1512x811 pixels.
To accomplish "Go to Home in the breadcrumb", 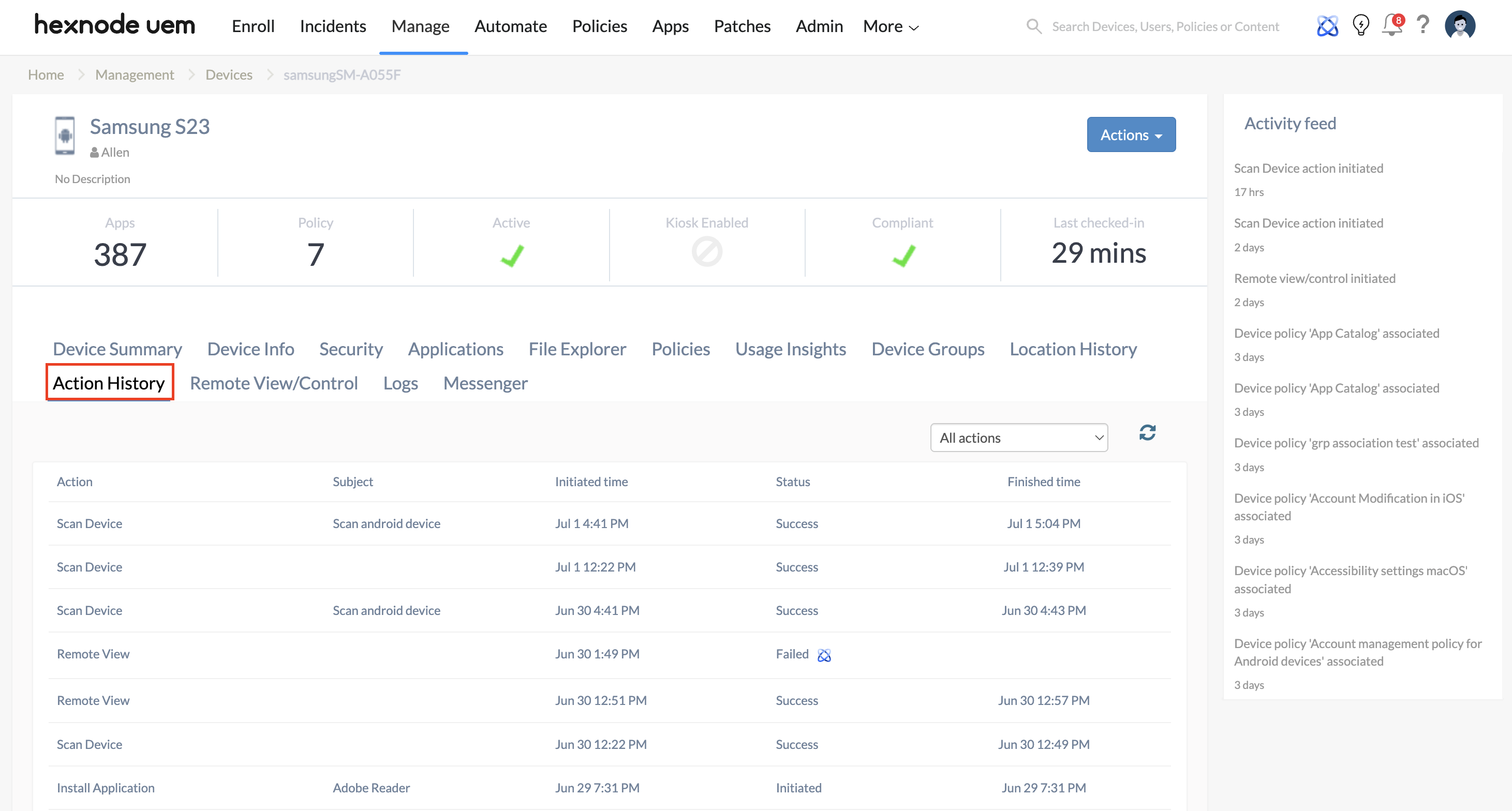I will point(46,74).
